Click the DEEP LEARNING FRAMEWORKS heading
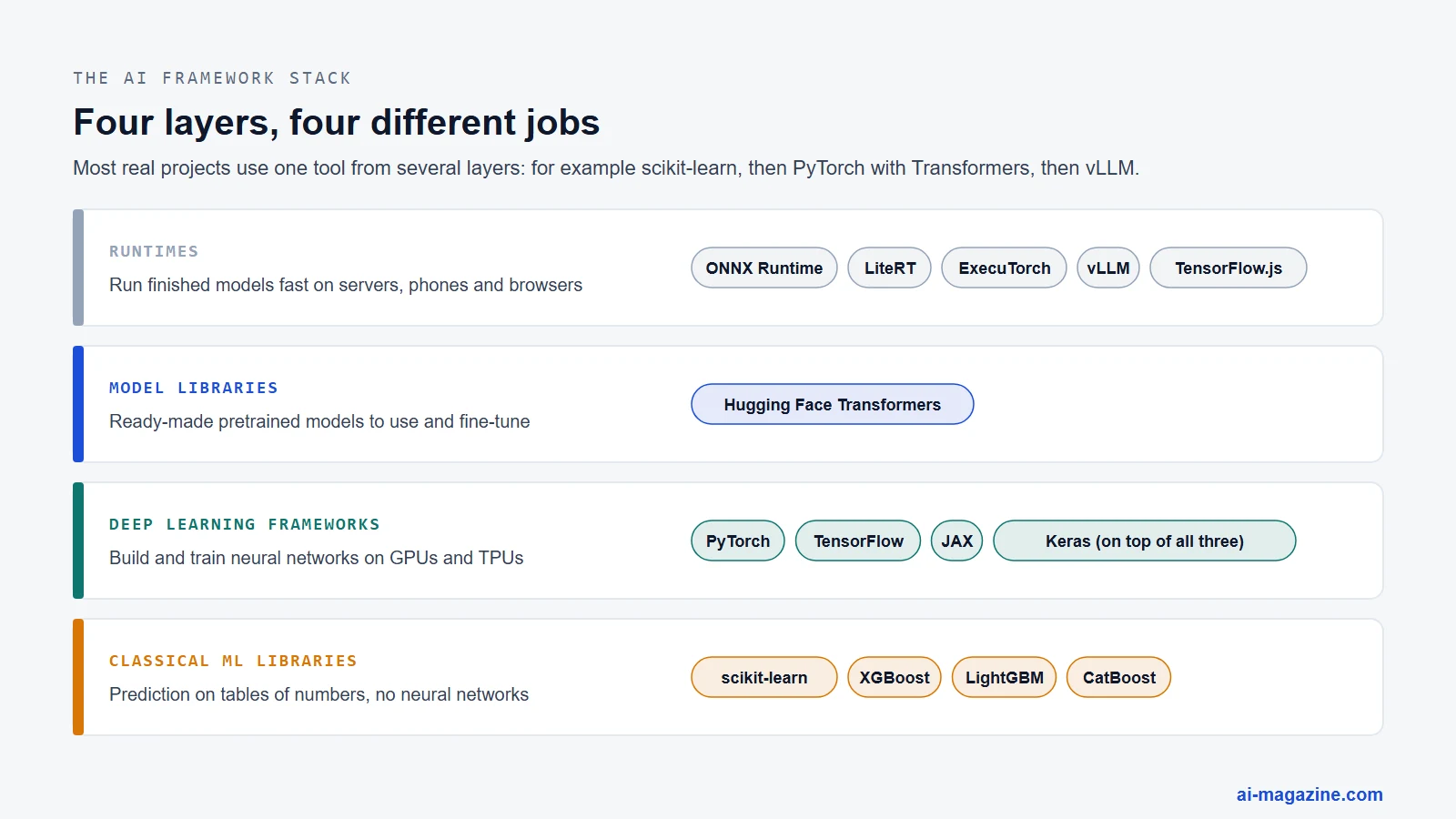Image resolution: width=1456 pixels, height=819 pixels. click(245, 524)
